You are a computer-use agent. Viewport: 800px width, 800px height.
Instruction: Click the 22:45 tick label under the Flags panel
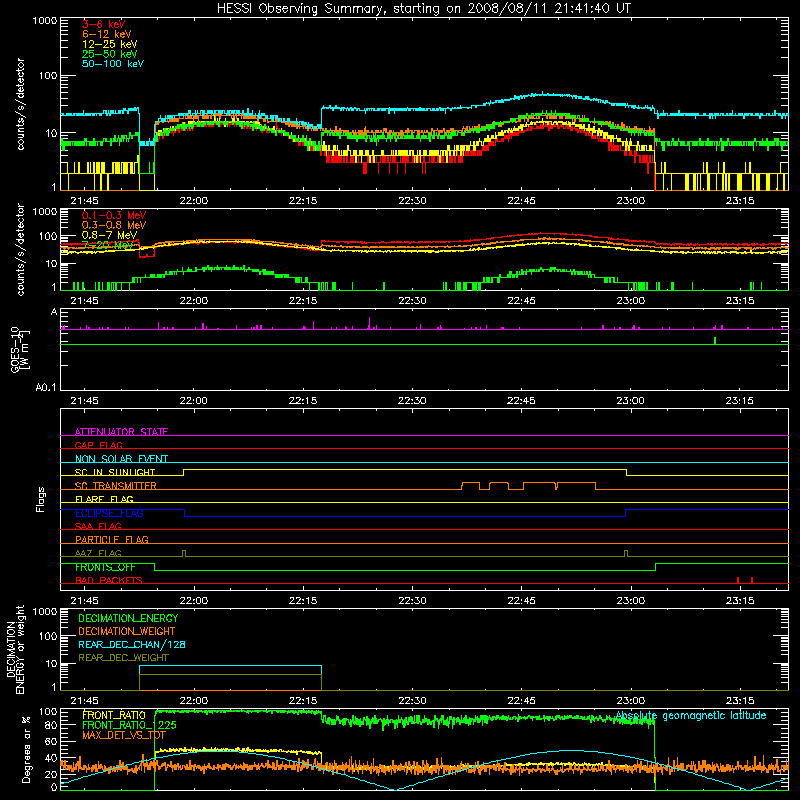coord(521,601)
